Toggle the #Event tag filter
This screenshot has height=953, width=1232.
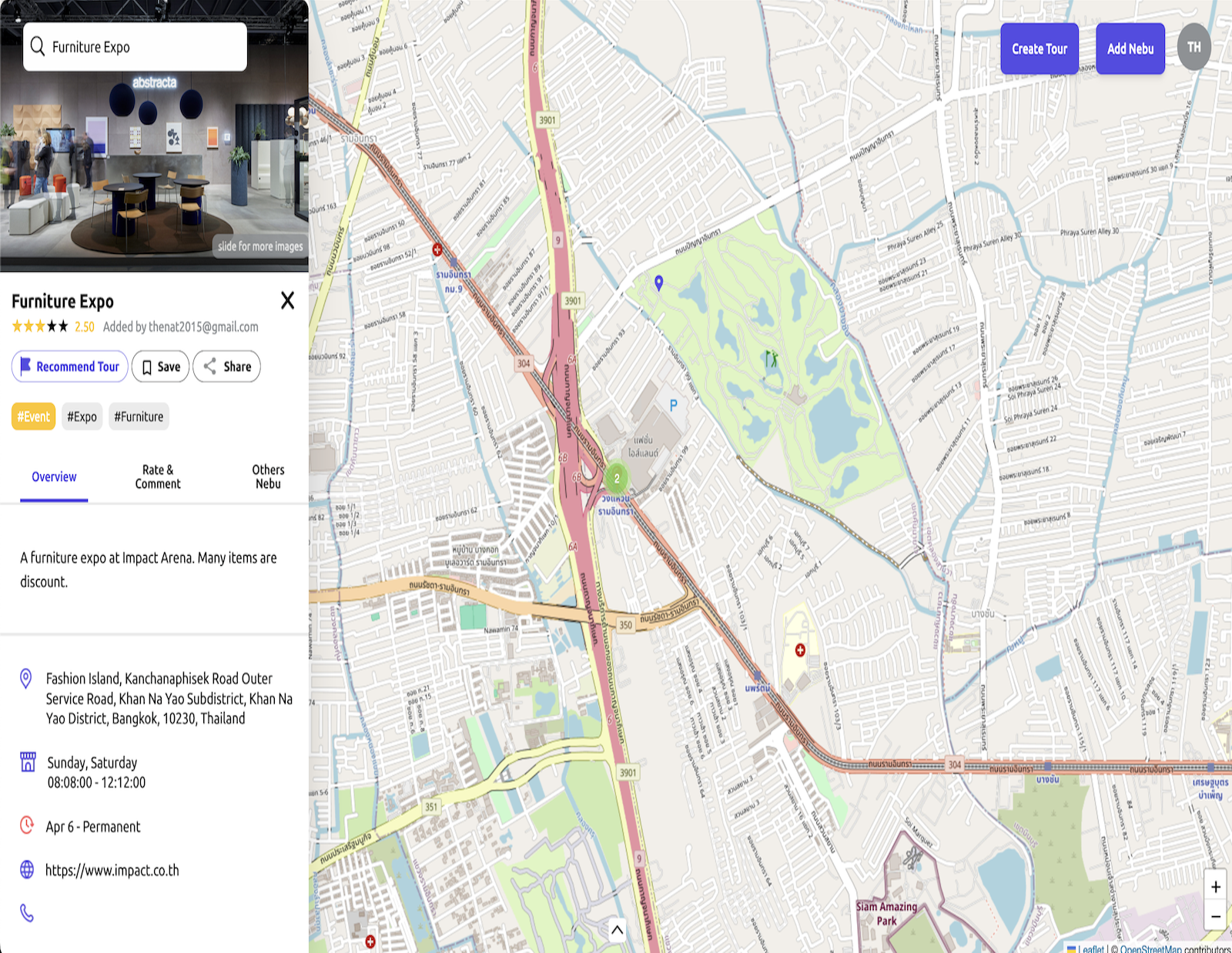(33, 416)
